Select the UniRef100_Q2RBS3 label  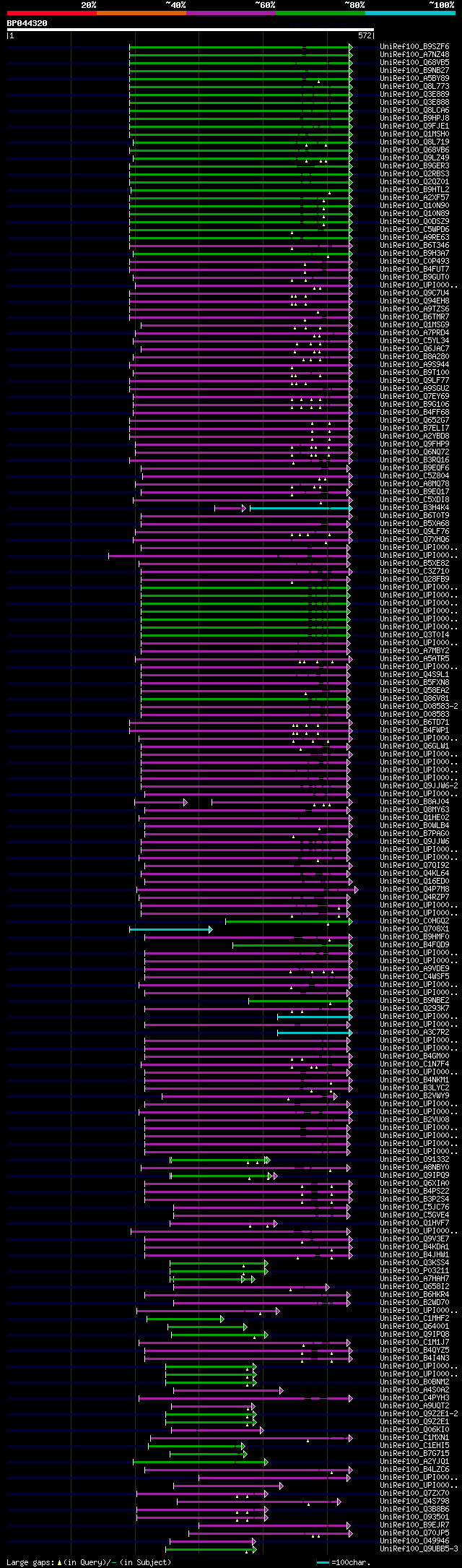[x=414, y=174]
